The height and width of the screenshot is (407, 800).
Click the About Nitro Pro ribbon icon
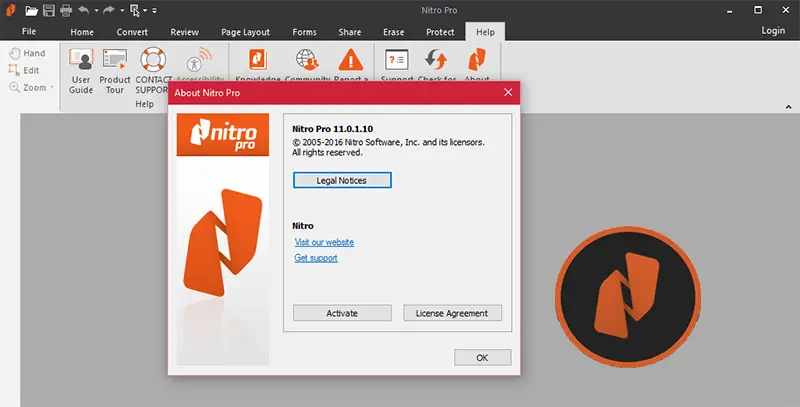[477, 60]
